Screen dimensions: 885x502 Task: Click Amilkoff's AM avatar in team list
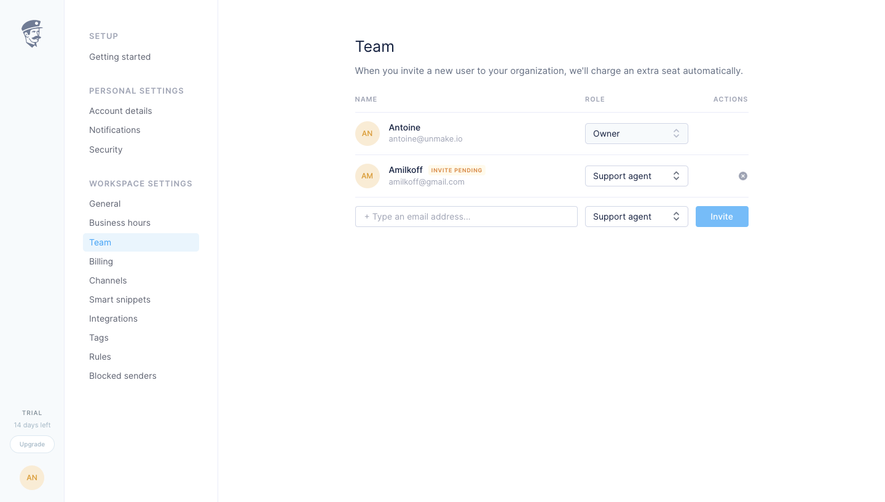tap(367, 176)
